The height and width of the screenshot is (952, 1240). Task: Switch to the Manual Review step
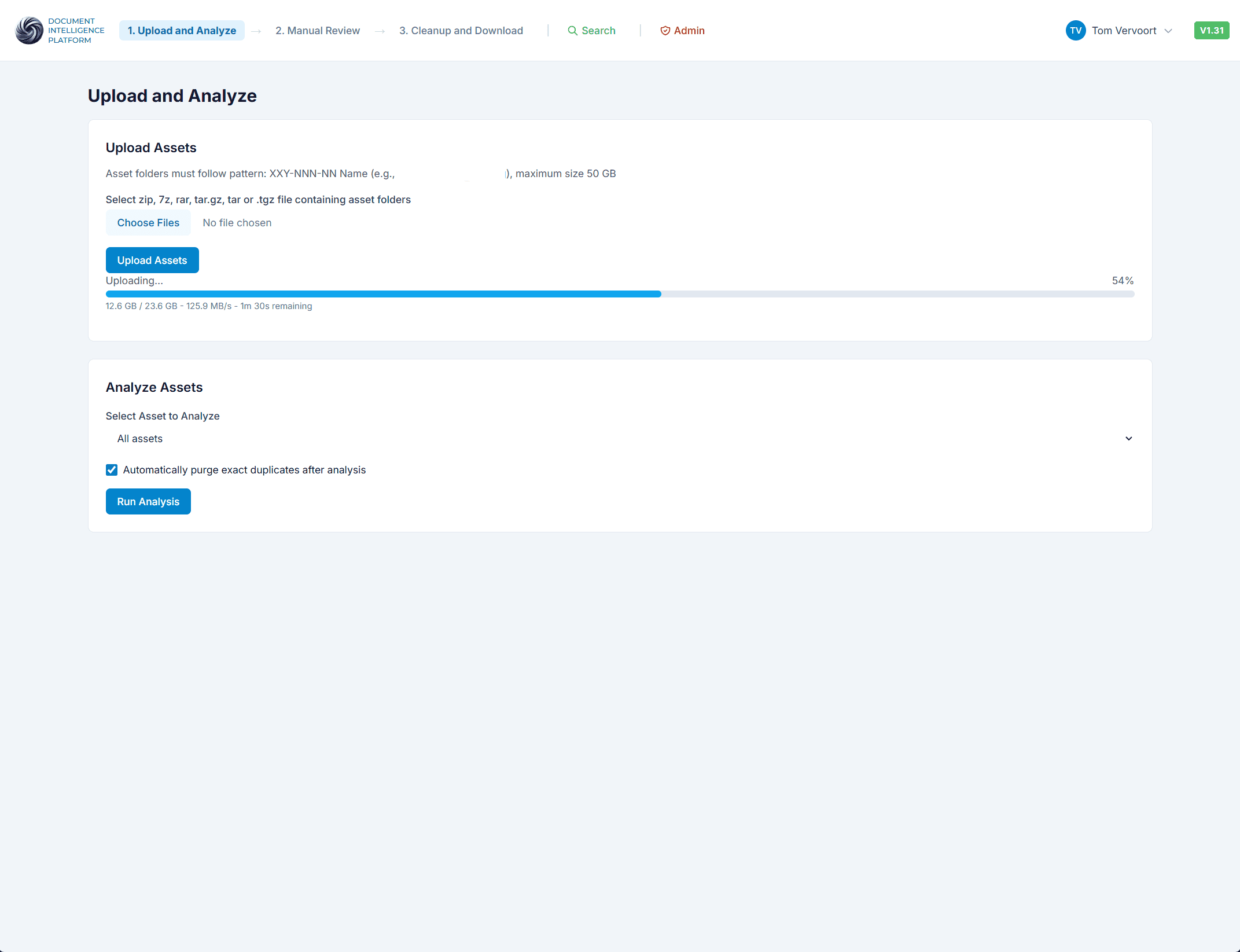(317, 30)
